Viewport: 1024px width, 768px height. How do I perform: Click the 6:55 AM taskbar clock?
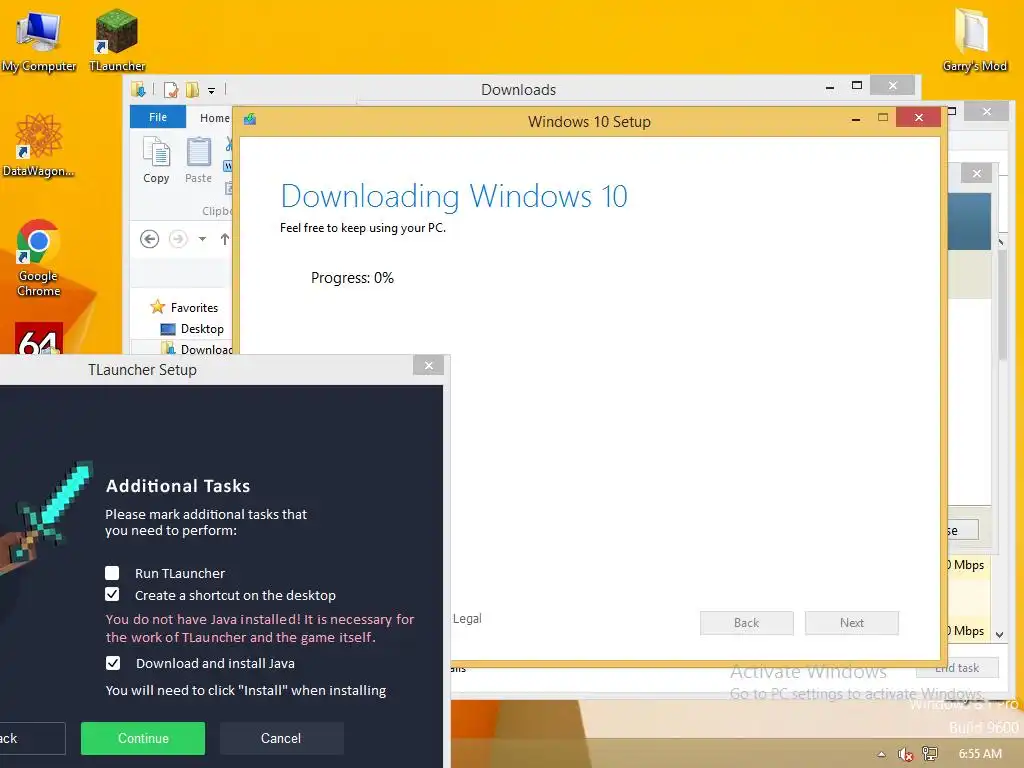[x=980, y=754]
